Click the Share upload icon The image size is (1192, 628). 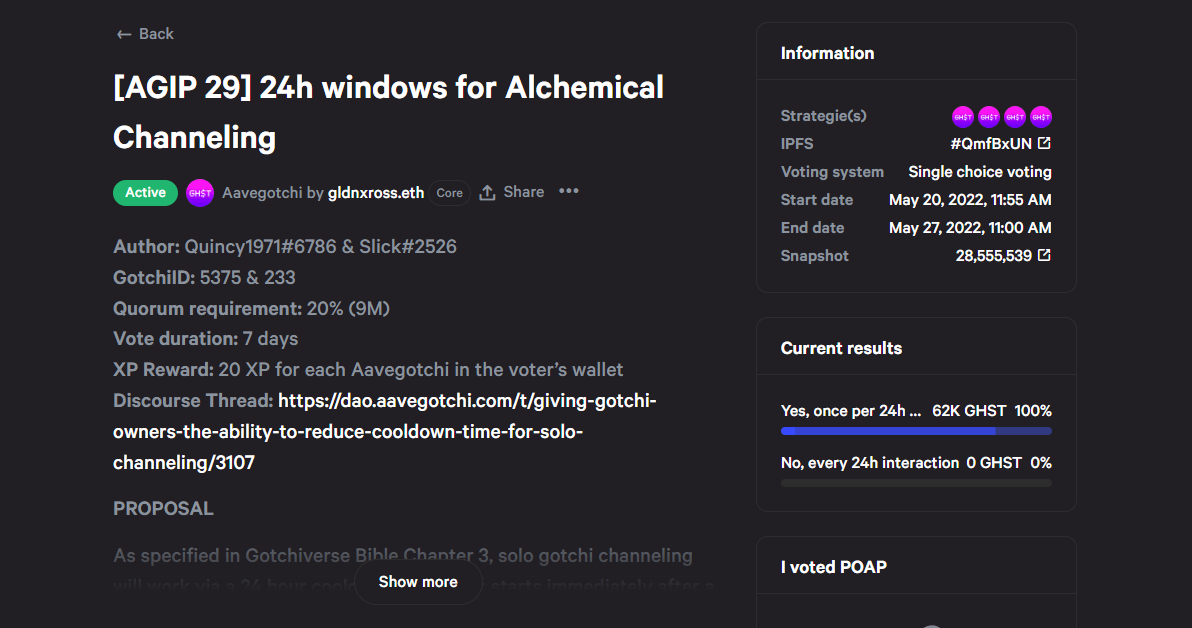[487, 193]
